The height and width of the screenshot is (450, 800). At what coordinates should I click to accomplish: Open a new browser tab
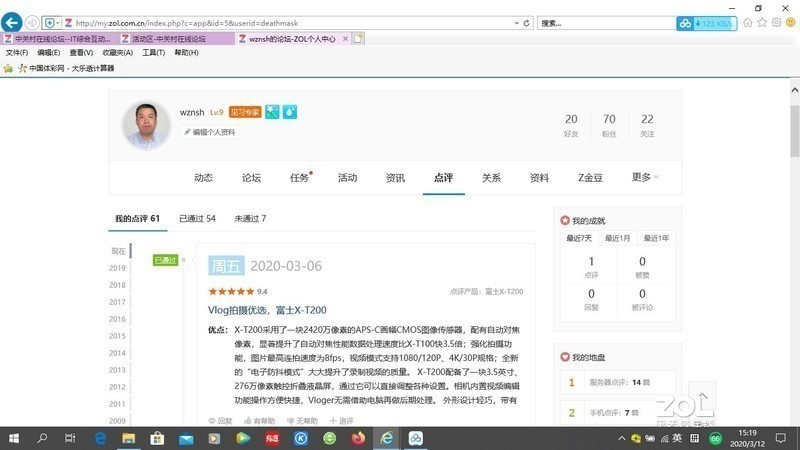(358, 39)
